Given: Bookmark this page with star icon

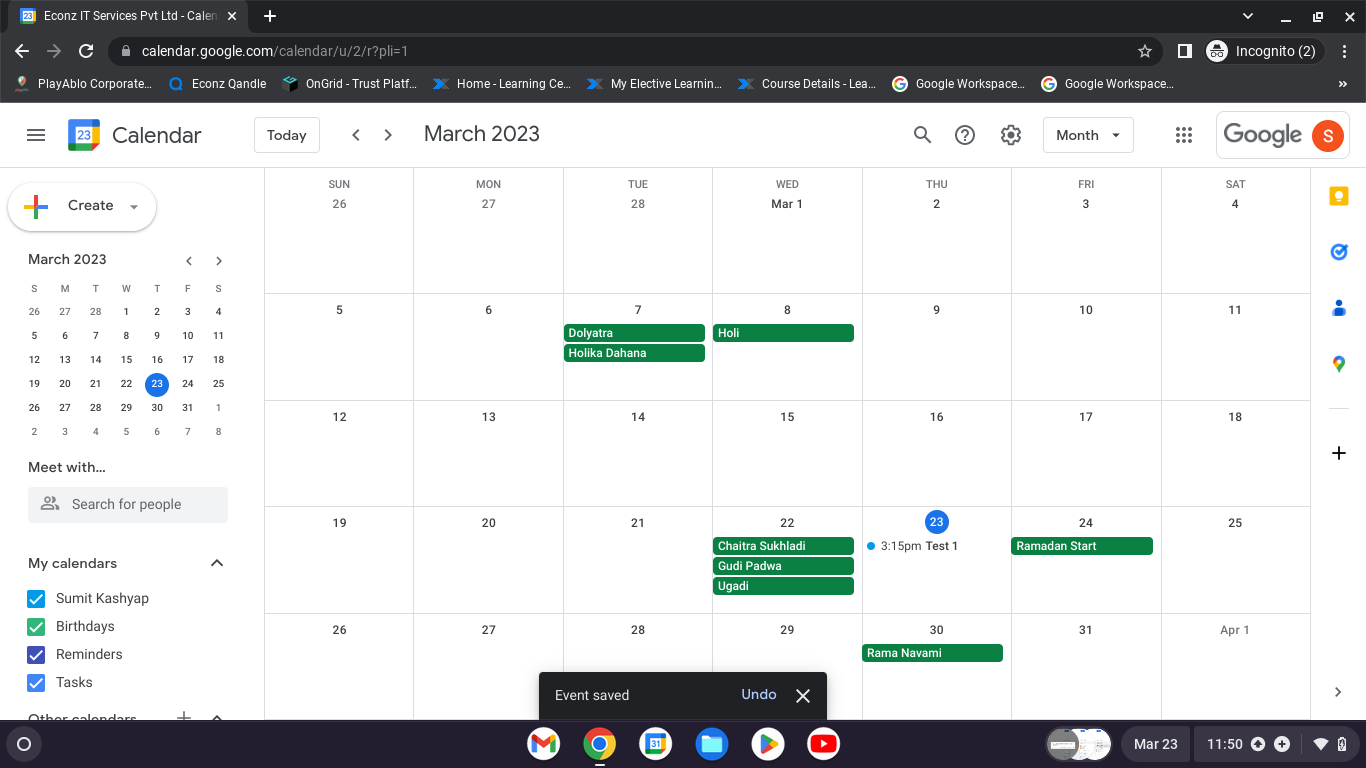Looking at the screenshot, I should [1145, 51].
